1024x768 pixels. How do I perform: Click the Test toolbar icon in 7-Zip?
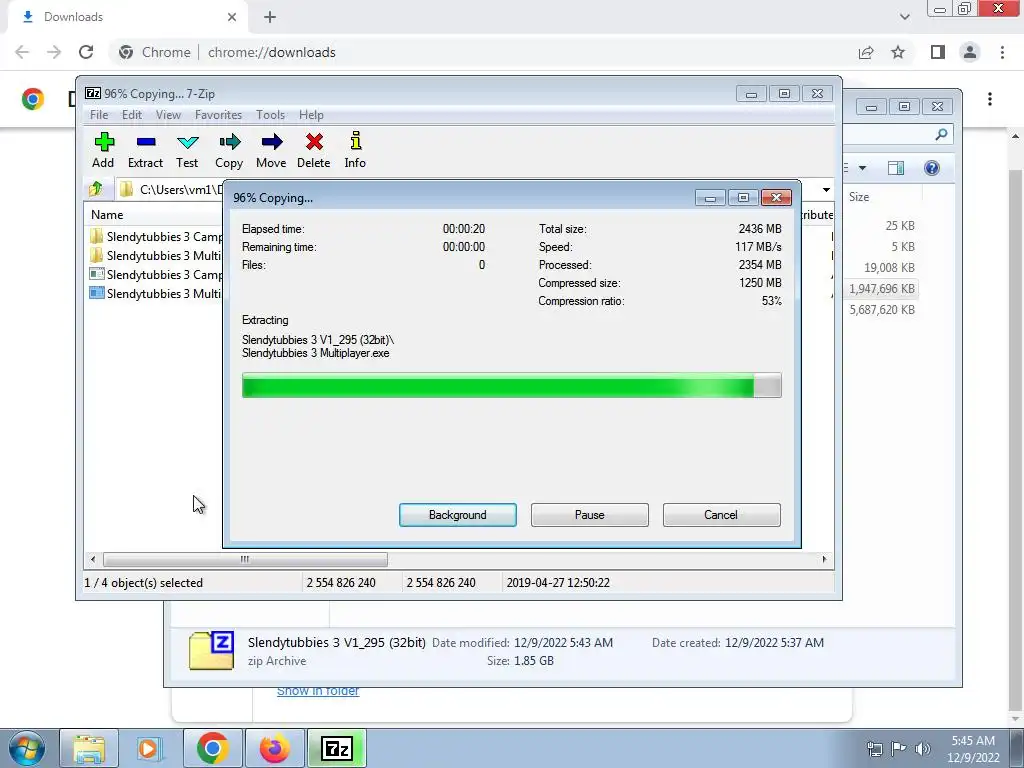click(x=187, y=151)
